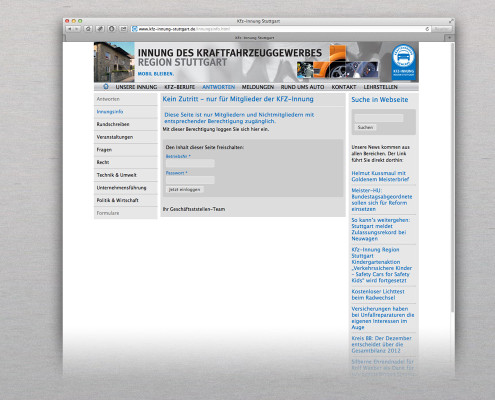The height and width of the screenshot is (400, 495).
Task: Open Kreis BB Der Dezember news link
Action: 381,344
